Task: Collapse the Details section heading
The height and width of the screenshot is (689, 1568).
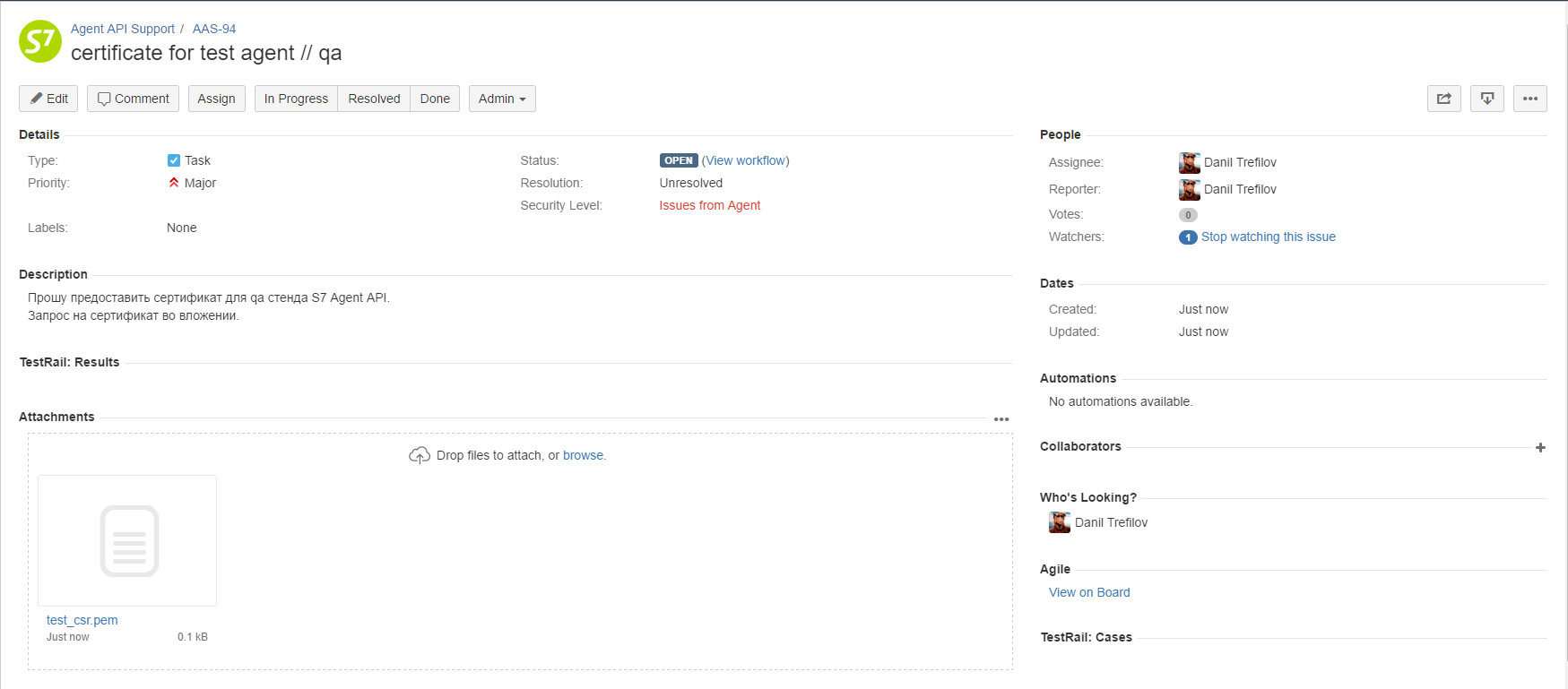Action: tap(39, 134)
